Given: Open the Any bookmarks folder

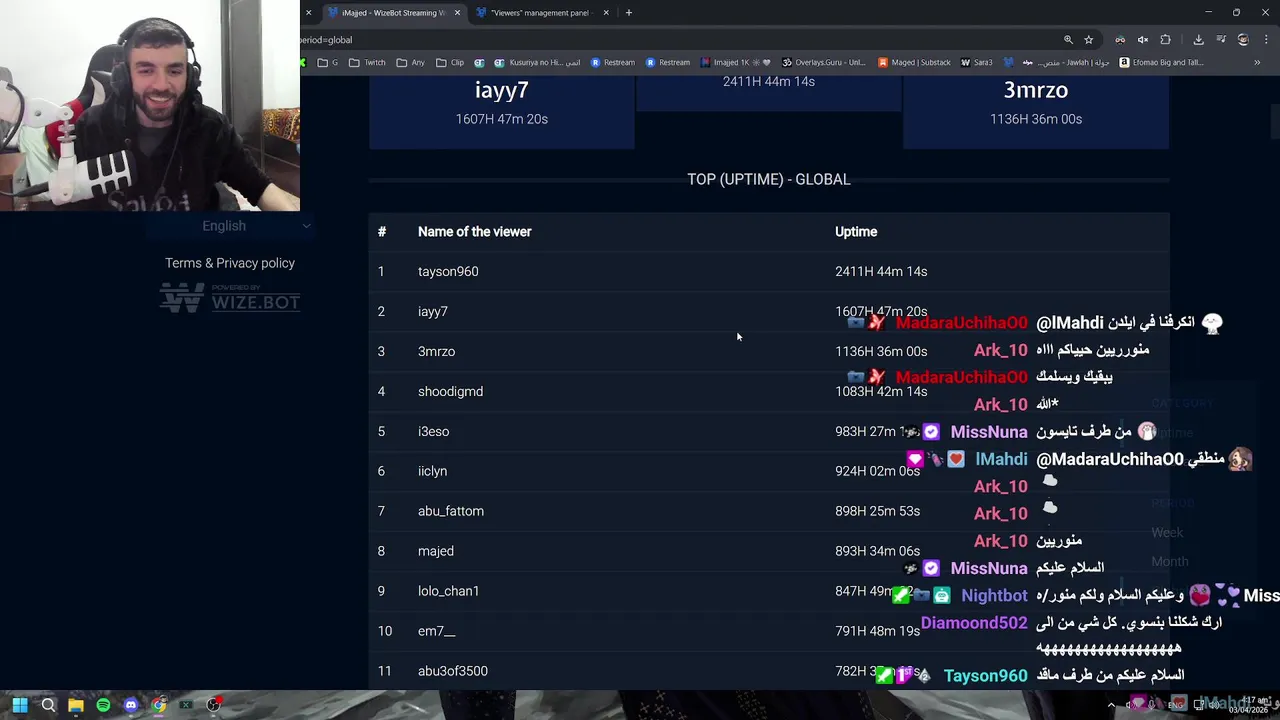Looking at the screenshot, I should [x=410, y=62].
